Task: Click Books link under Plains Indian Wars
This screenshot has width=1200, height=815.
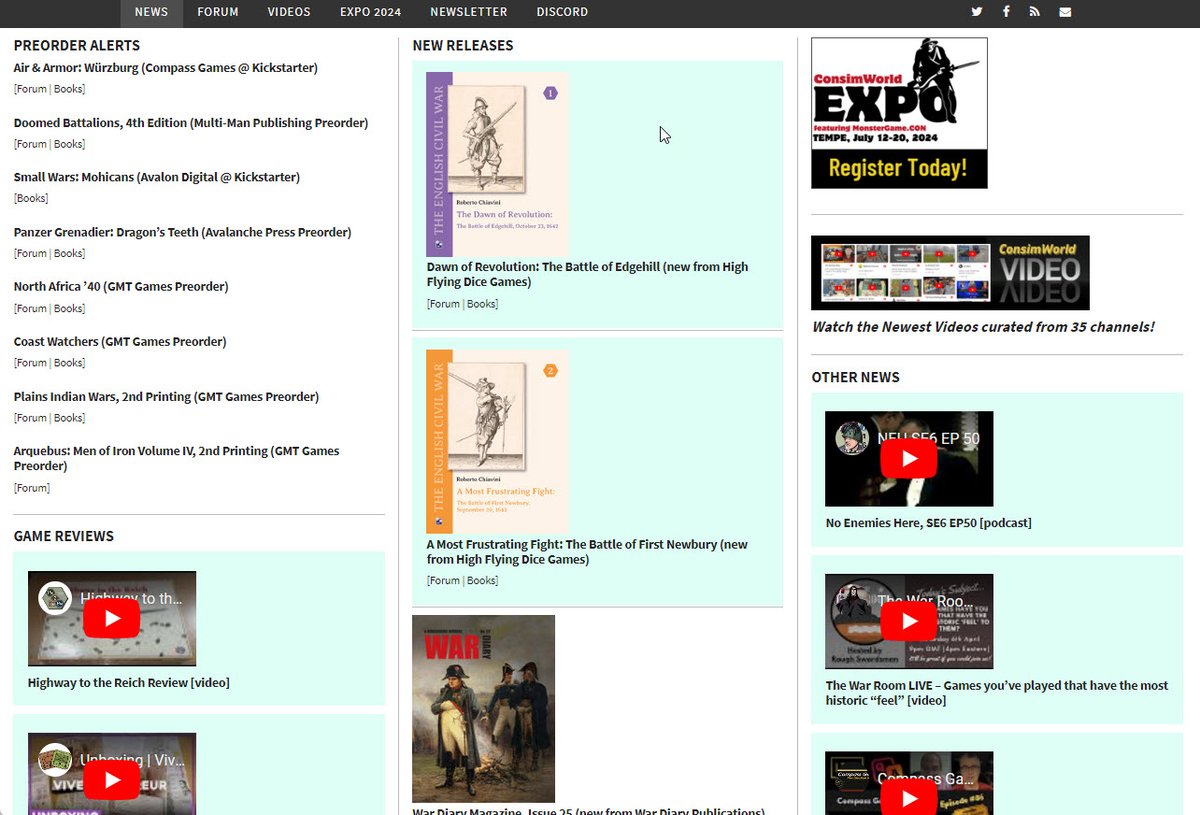Action: (69, 418)
